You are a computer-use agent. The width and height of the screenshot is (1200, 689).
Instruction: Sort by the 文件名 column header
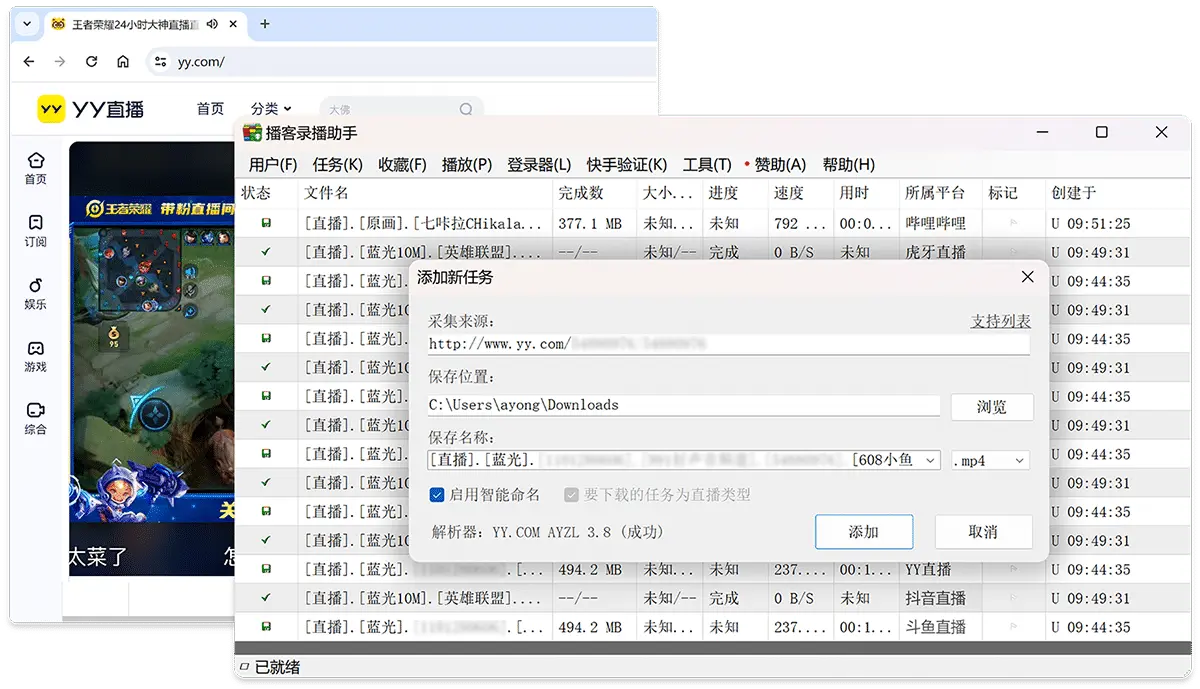tap(425, 193)
